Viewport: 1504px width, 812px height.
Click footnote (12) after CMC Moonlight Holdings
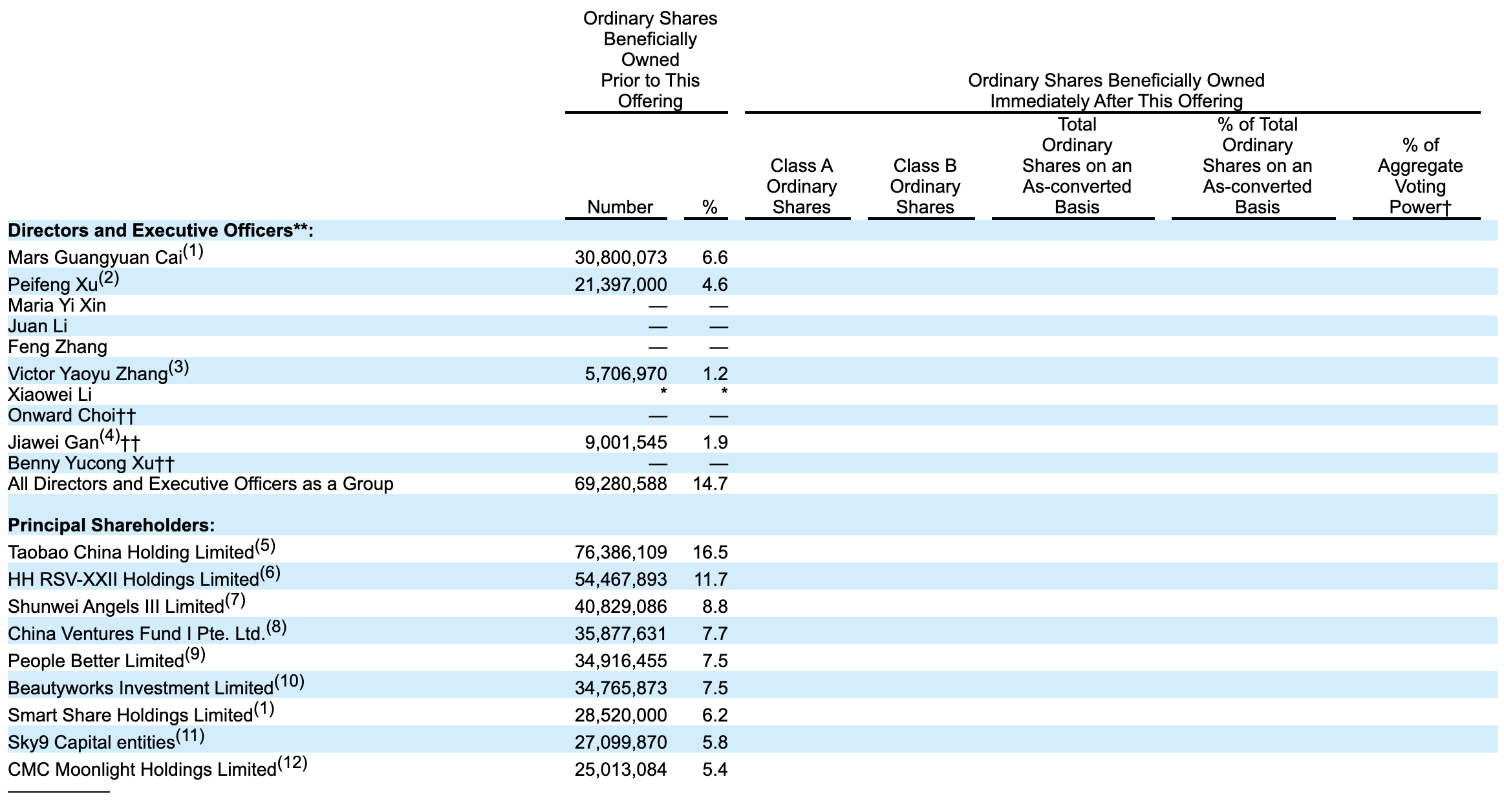click(292, 764)
